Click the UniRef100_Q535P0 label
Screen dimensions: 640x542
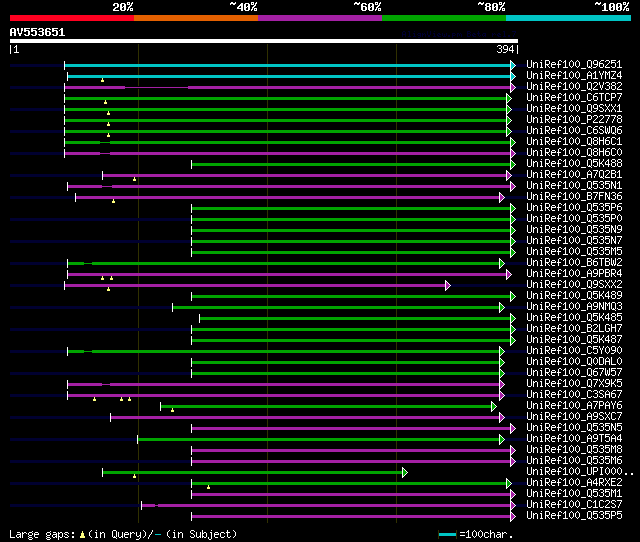point(574,219)
